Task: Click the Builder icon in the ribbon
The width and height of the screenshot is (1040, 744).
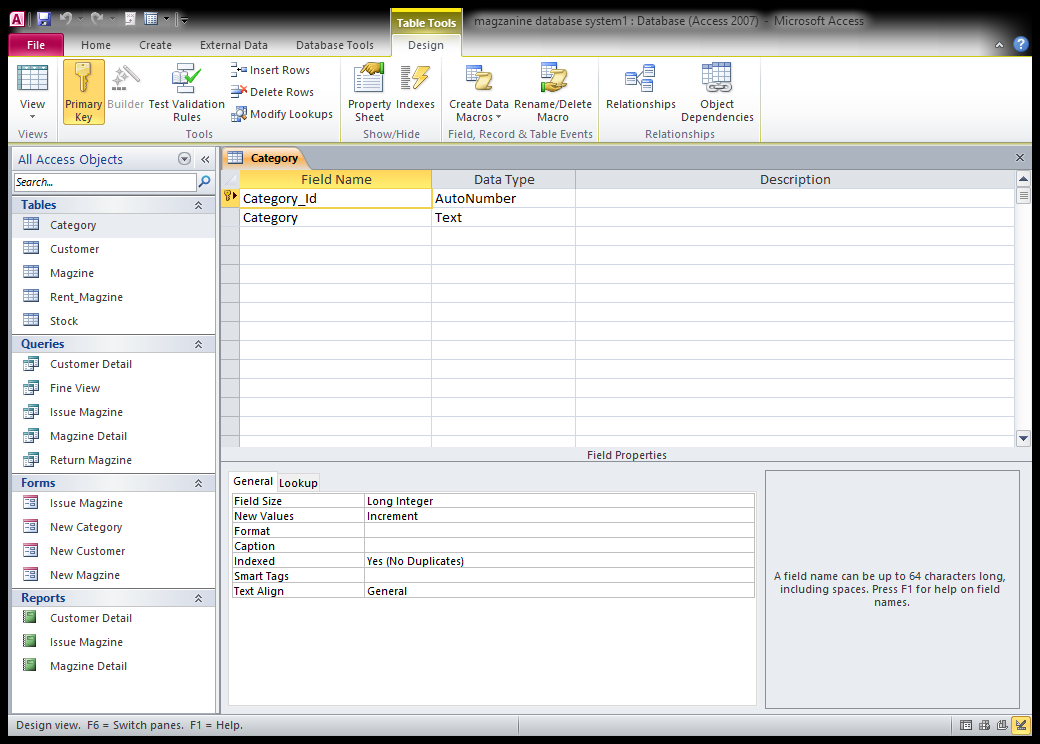Action: tap(125, 92)
